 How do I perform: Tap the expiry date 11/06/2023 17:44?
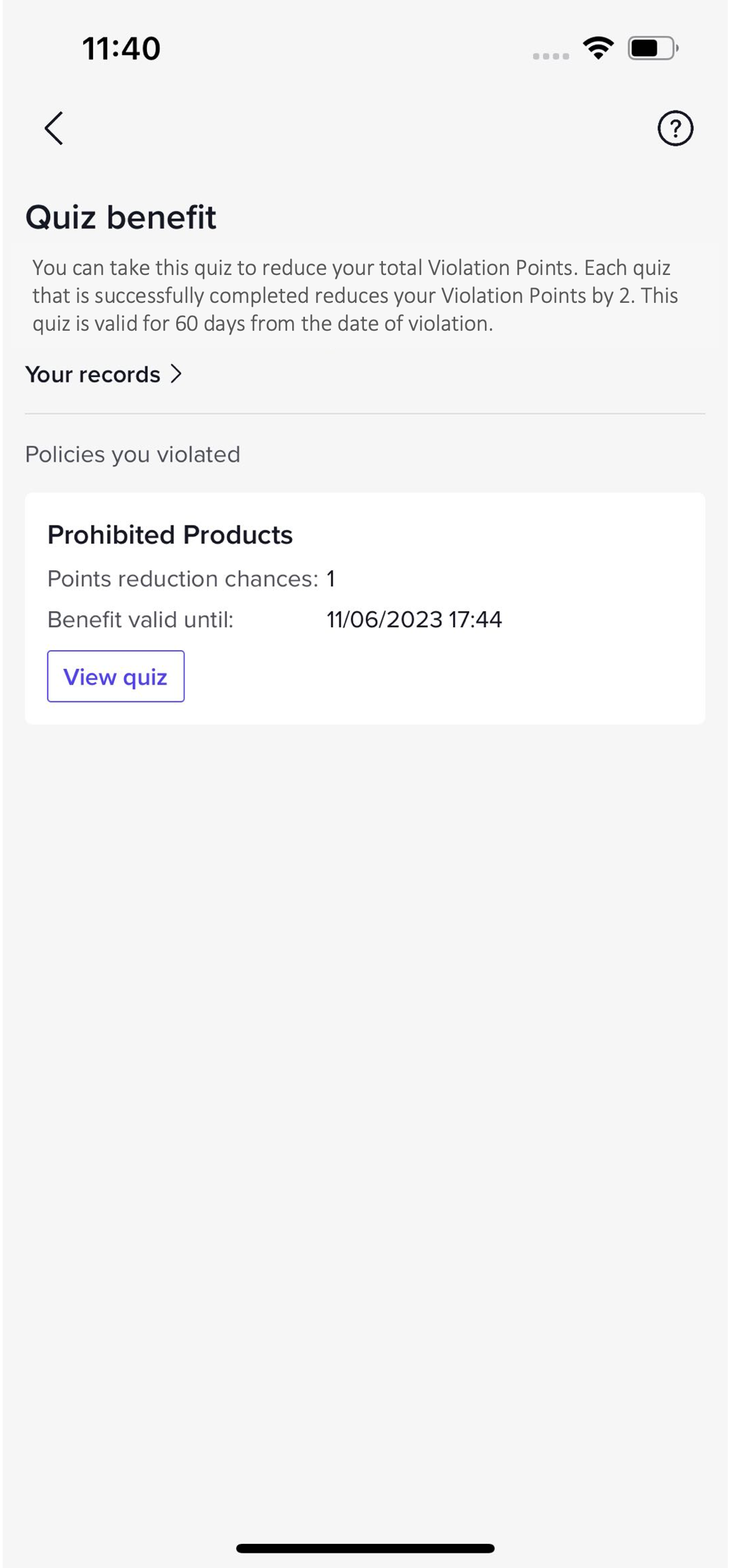pos(414,619)
